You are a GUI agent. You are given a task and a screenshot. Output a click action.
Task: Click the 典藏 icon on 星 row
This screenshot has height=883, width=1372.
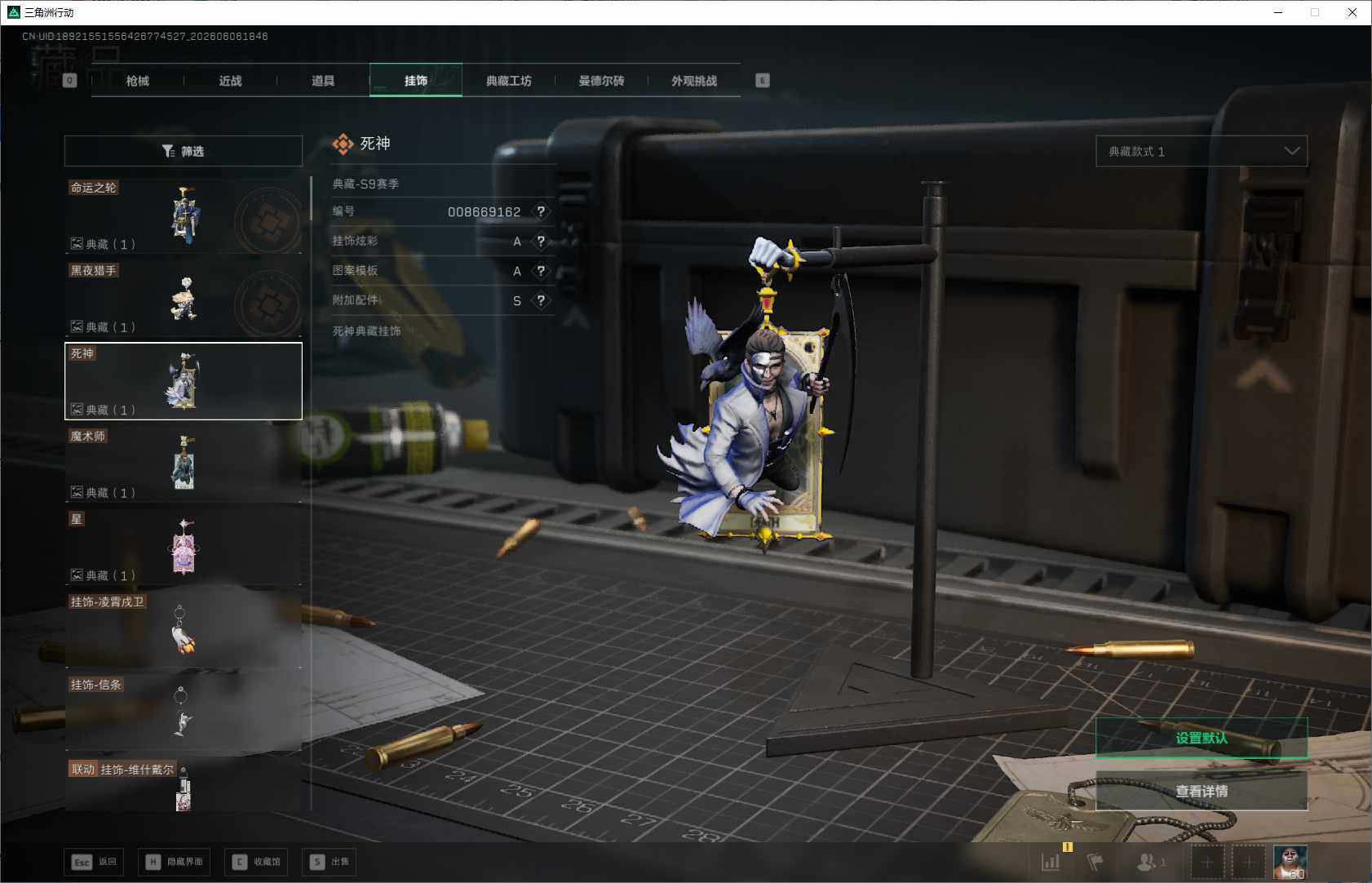(76, 575)
